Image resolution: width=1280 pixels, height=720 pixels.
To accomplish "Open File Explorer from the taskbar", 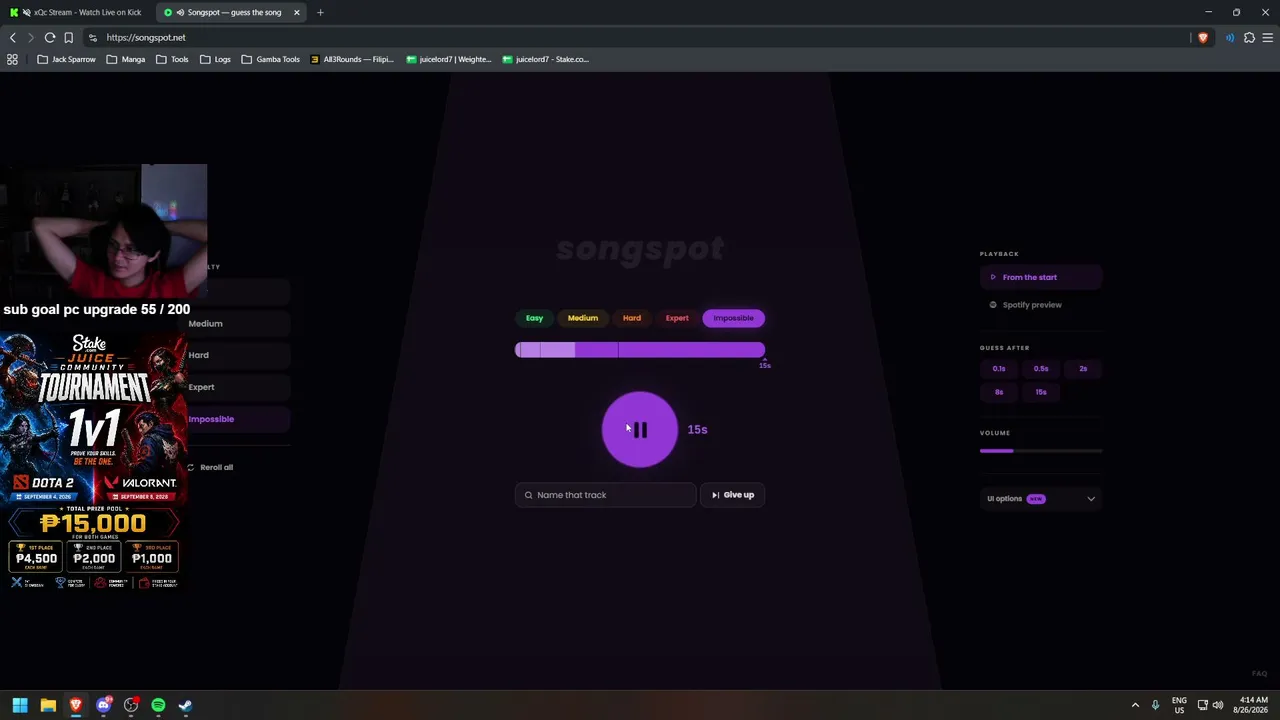I will pyautogui.click(x=48, y=706).
